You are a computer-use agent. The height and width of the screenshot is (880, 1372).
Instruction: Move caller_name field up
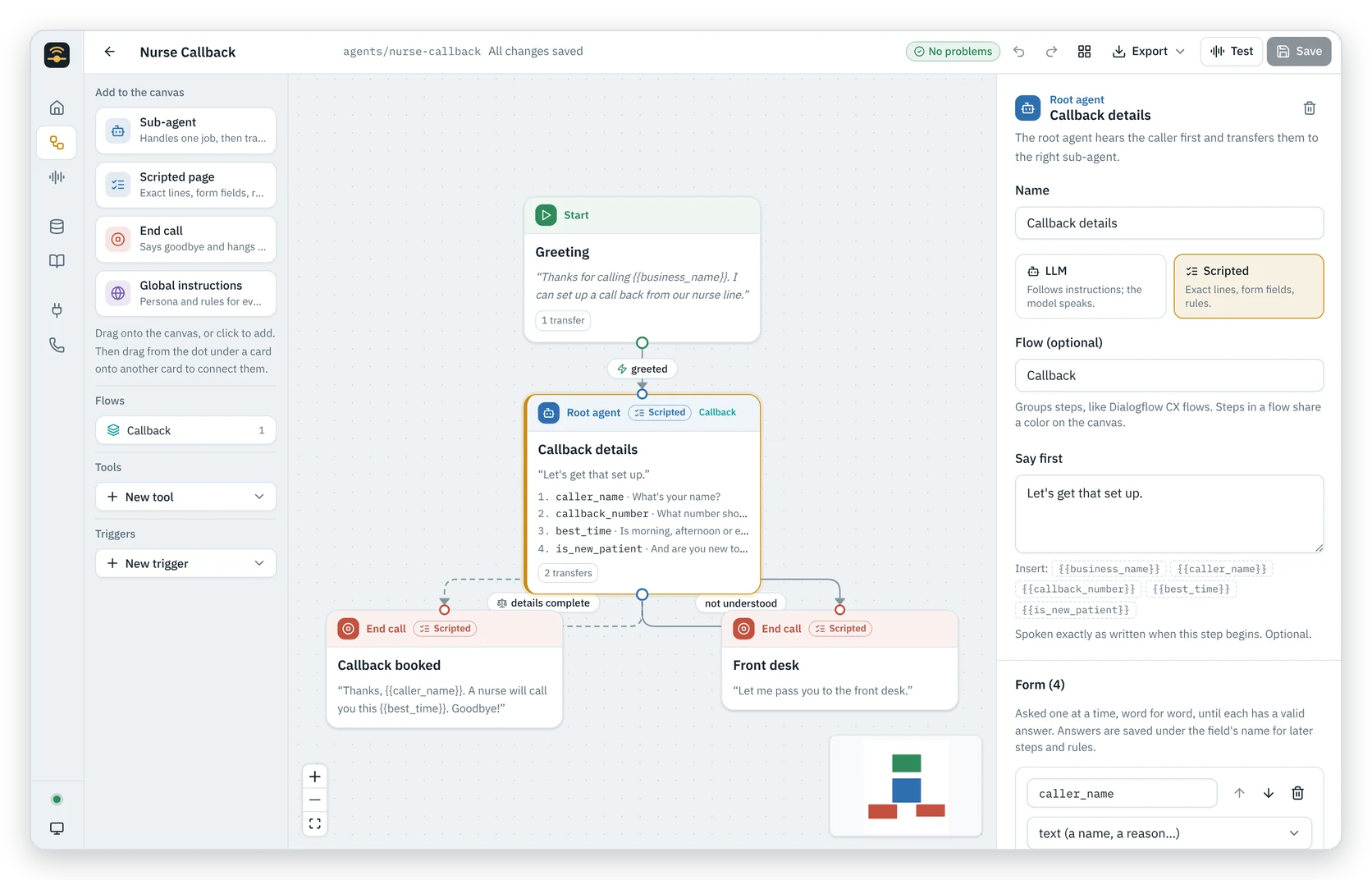[1239, 793]
